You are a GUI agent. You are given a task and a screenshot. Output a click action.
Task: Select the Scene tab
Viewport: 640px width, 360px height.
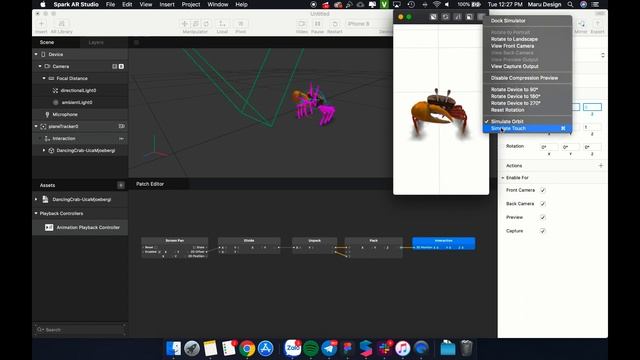(x=47, y=42)
